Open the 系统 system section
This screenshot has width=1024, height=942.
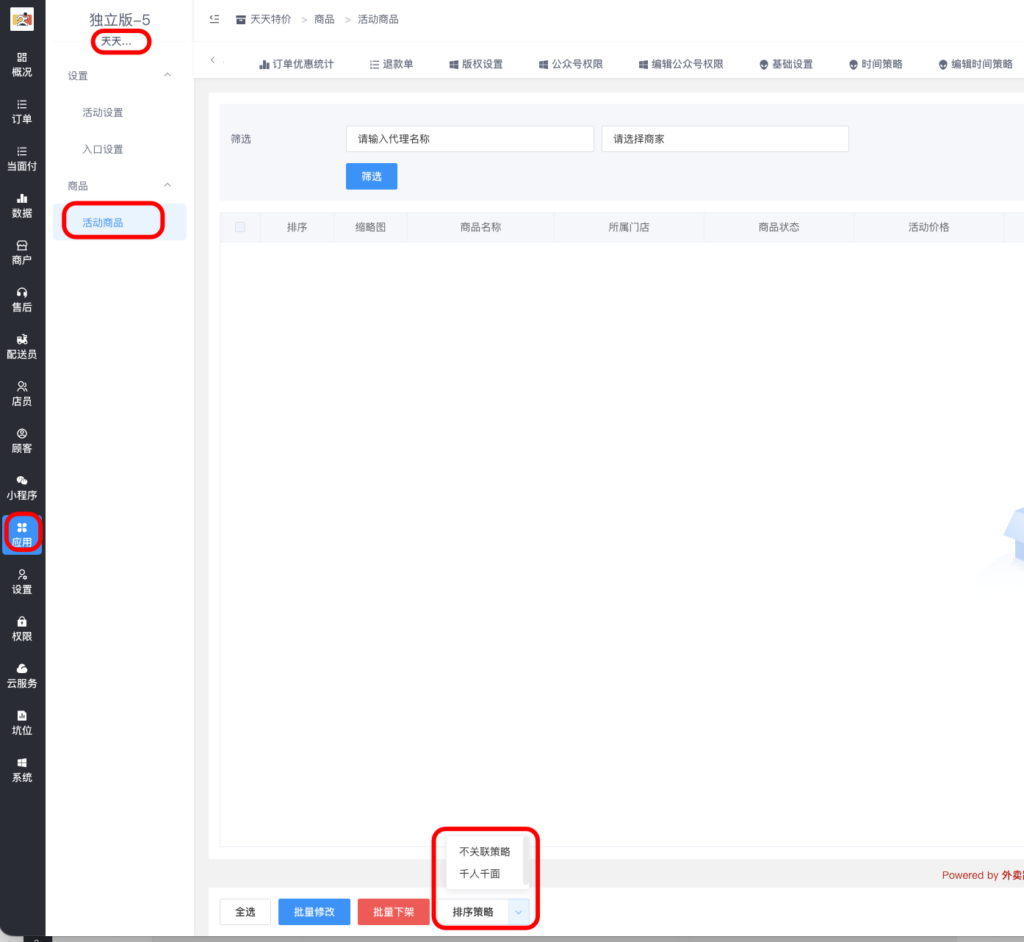(21, 770)
